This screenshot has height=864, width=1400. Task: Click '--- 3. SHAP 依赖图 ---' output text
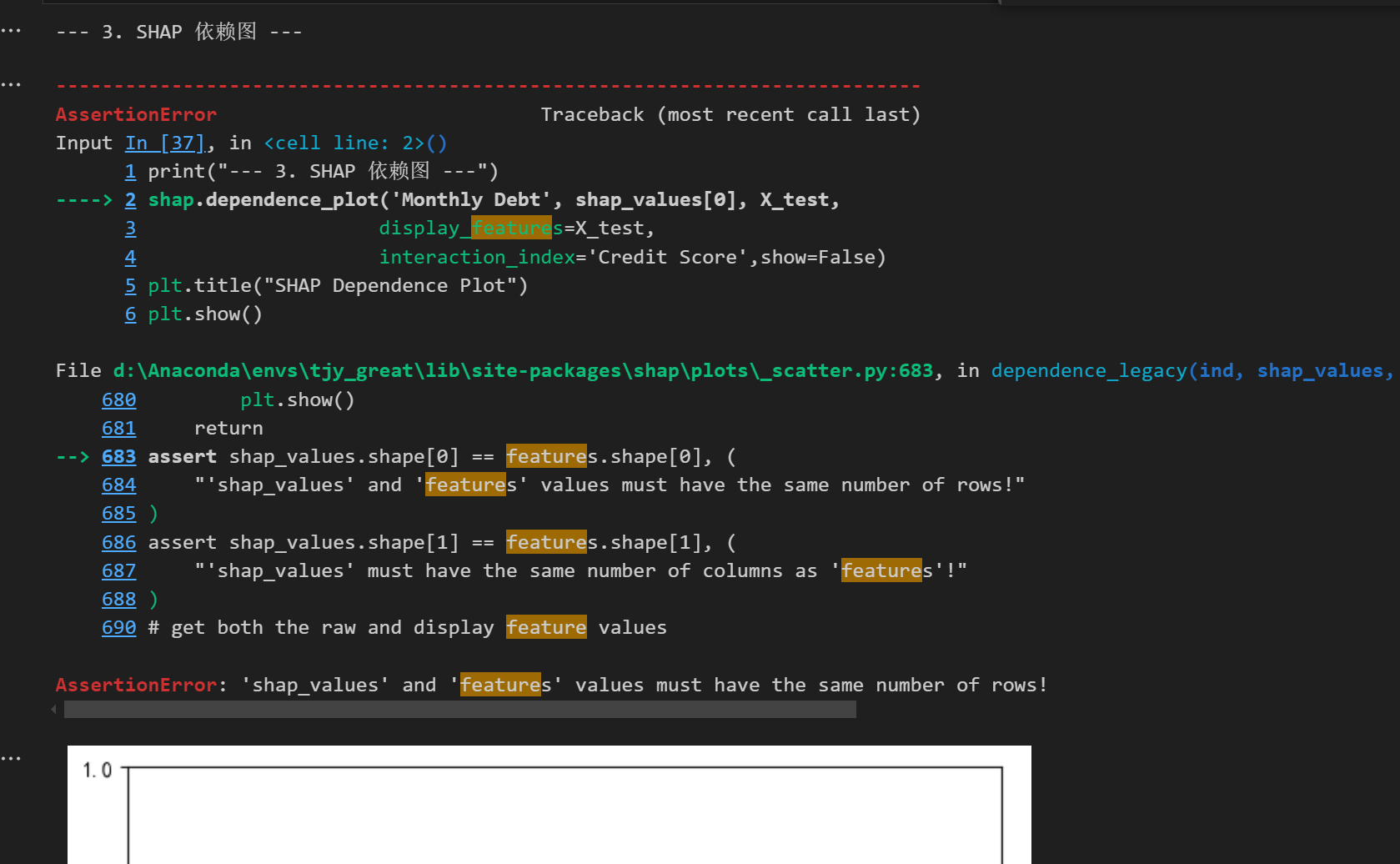coord(179,32)
